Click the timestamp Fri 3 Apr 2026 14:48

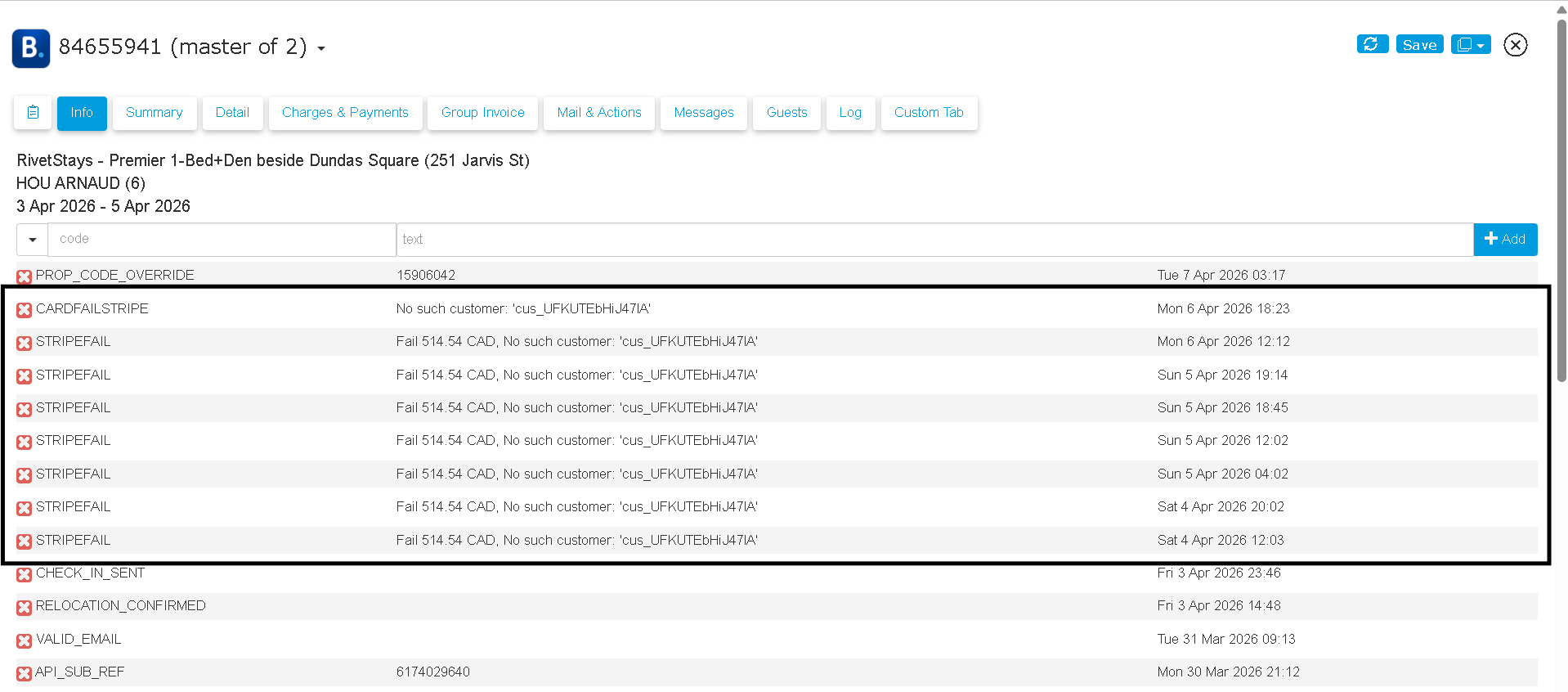pyautogui.click(x=1219, y=606)
